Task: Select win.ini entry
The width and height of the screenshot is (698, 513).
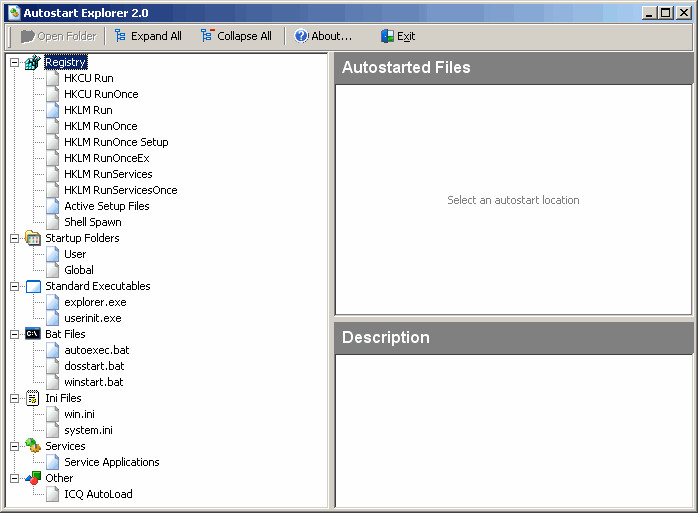Action: click(79, 415)
